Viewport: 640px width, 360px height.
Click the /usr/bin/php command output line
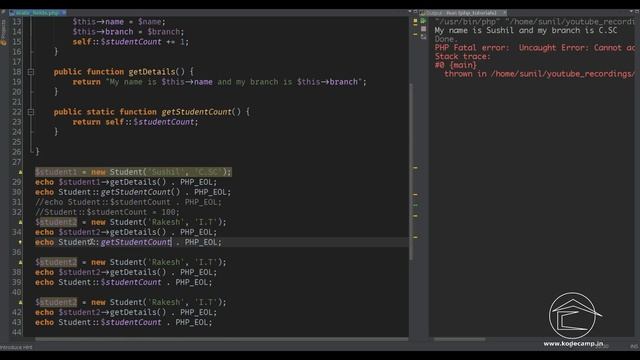pyautogui.click(x=535, y=22)
